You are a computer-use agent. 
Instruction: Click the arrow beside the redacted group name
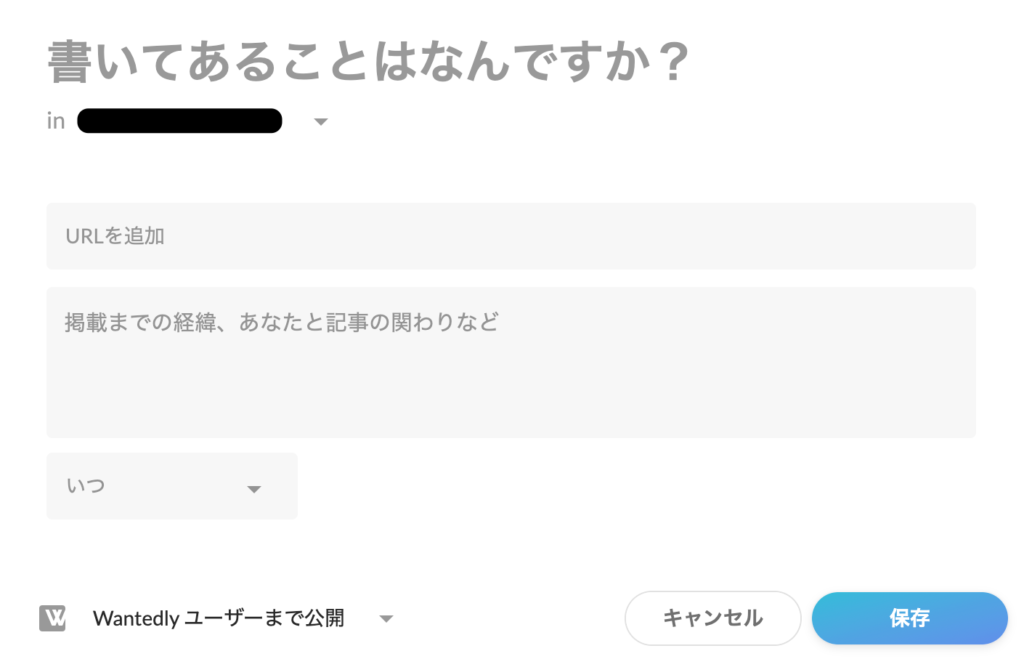[x=321, y=122]
